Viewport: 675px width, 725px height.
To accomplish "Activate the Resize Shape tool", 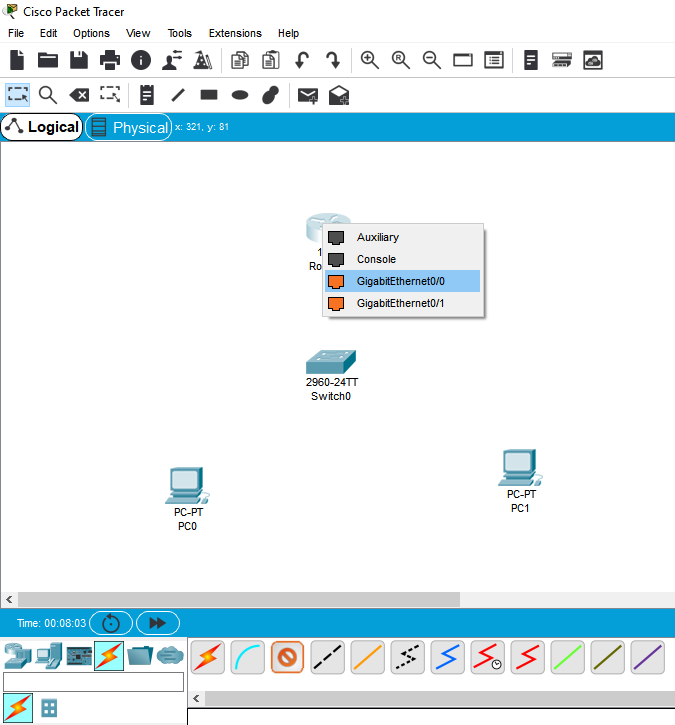I will click(110, 94).
